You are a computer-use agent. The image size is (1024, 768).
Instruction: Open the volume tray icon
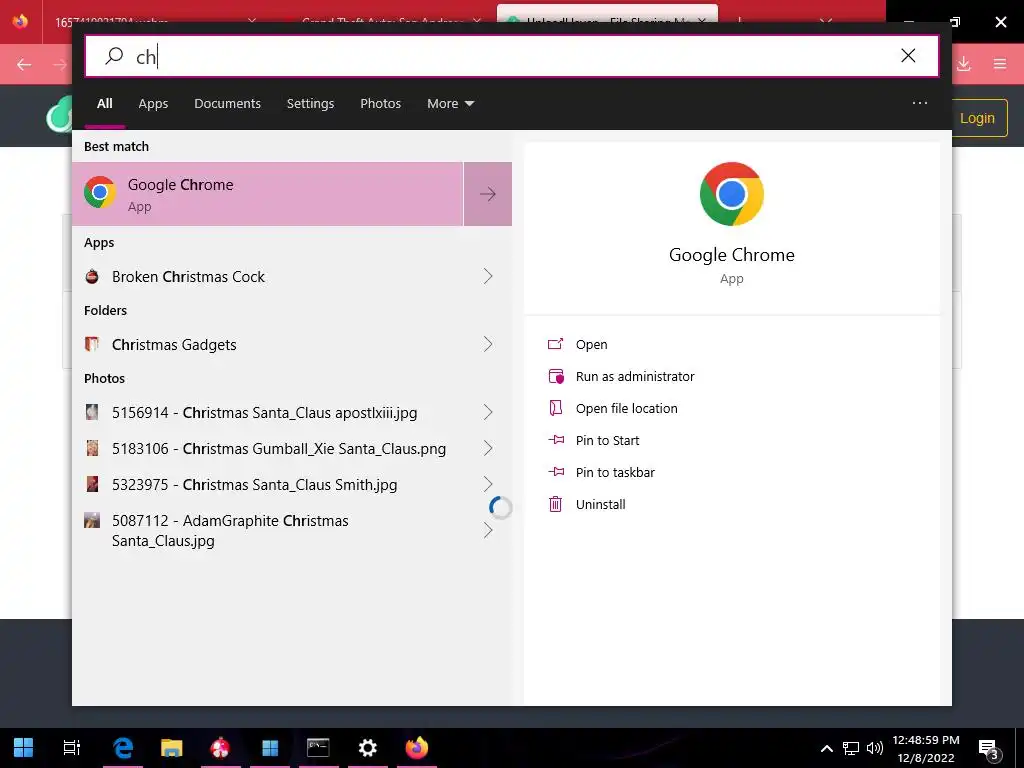tap(874, 748)
